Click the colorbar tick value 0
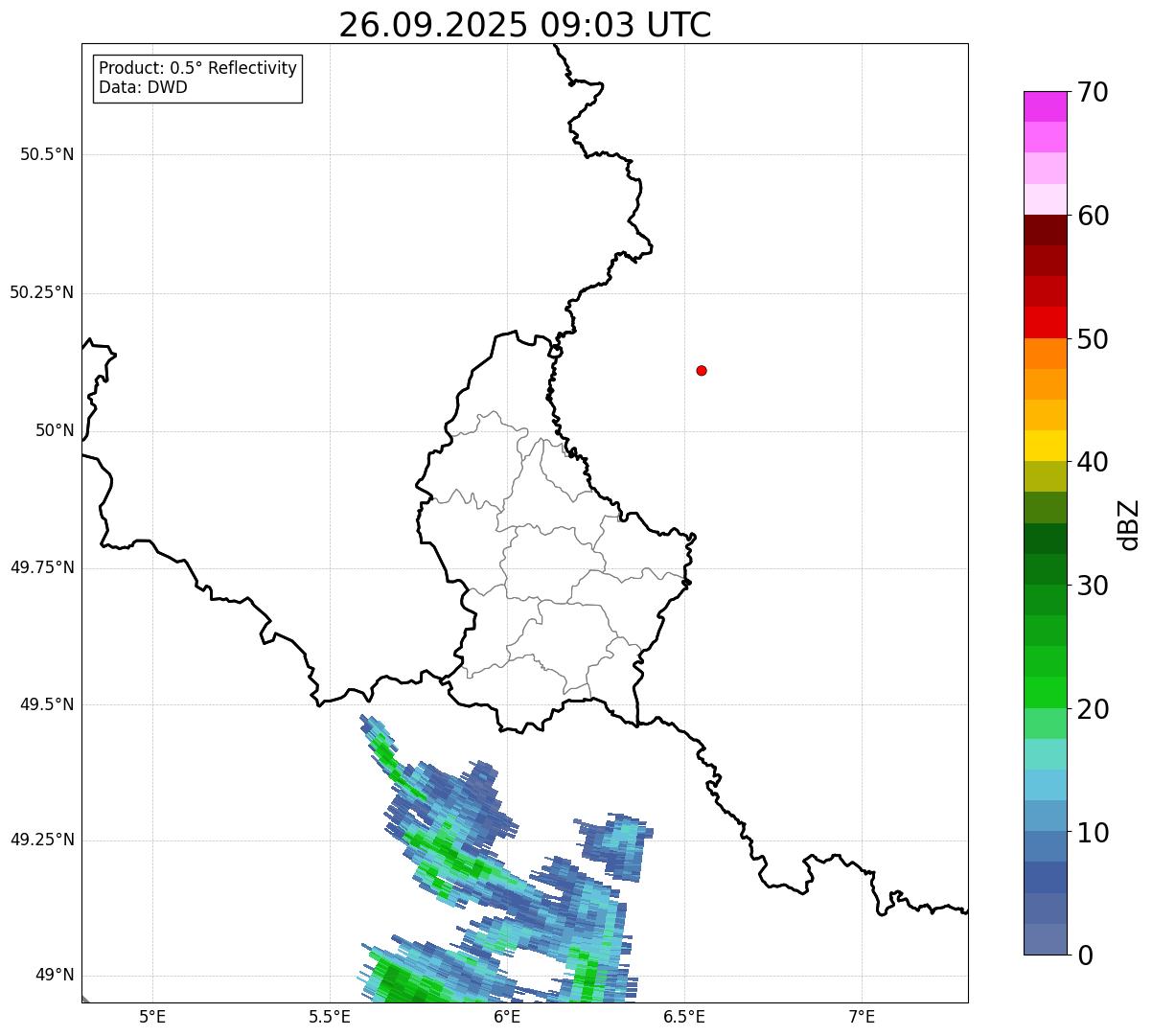The width and height of the screenshot is (1152, 1036). (x=1086, y=955)
